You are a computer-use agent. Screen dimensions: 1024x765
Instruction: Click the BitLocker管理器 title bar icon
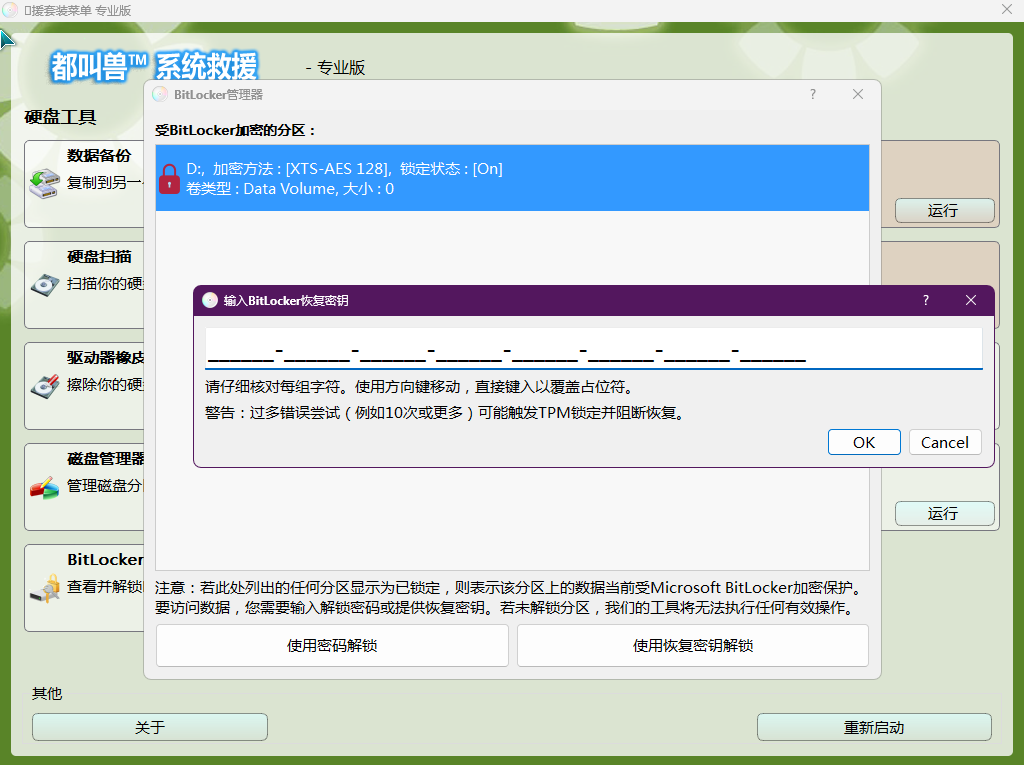(x=160, y=93)
